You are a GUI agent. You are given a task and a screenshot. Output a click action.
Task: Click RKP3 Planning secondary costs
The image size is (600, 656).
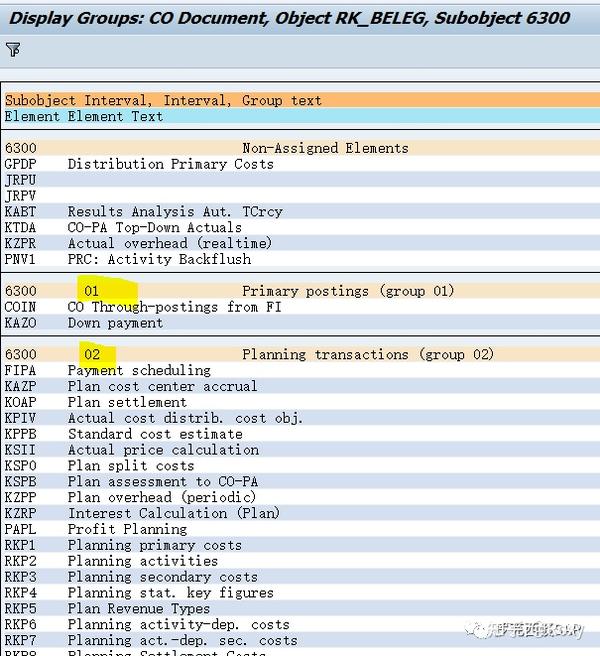[x=301, y=577]
